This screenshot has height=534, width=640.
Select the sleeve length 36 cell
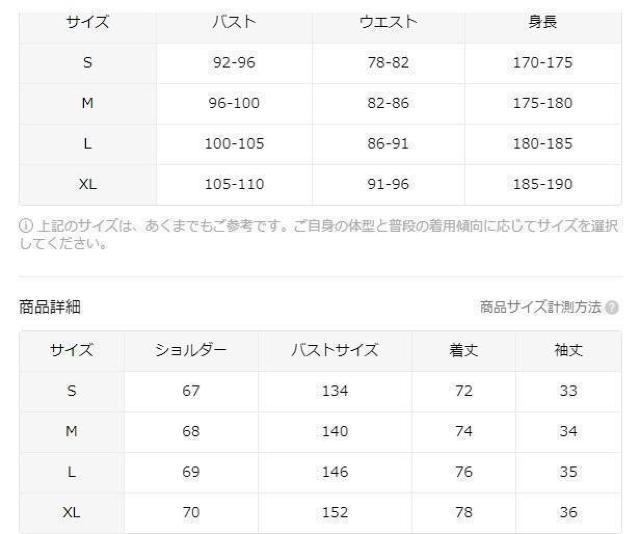coord(568,512)
